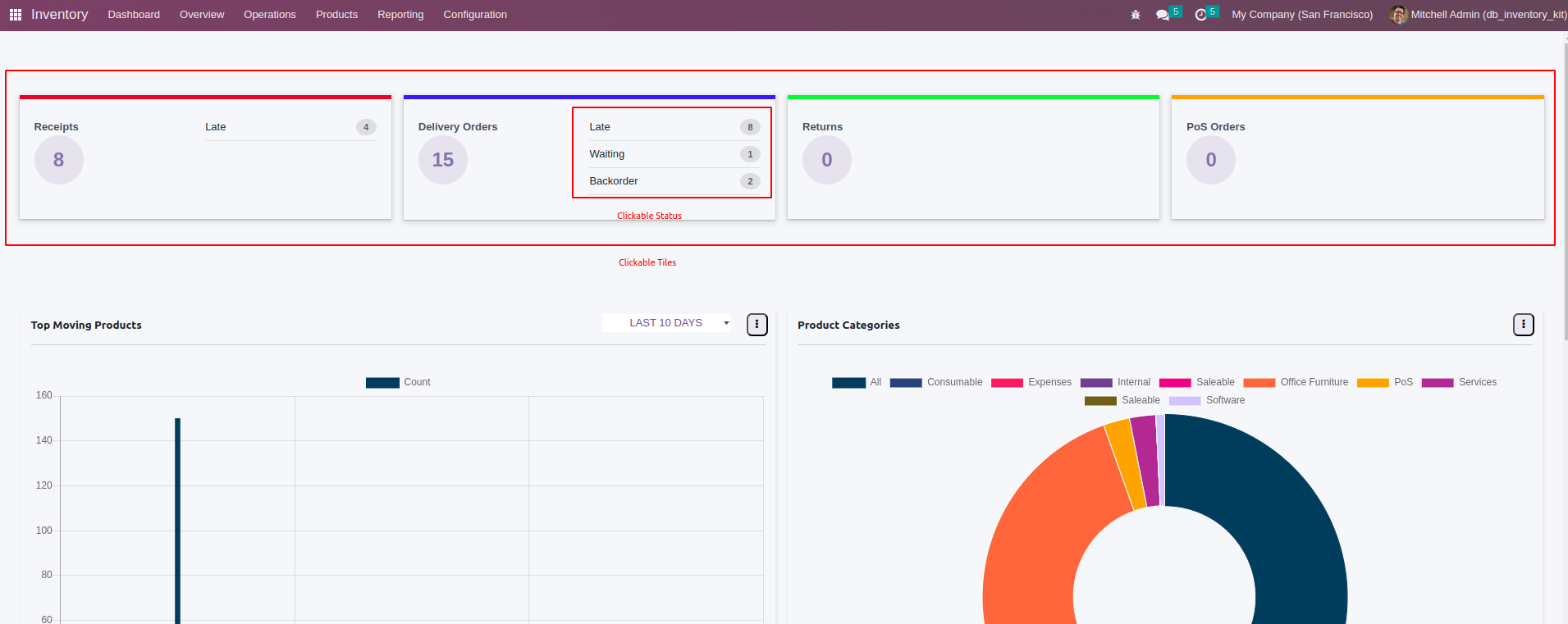The image size is (1568, 624).
Task: Open the Late status in Receipts tile
Action: pos(290,127)
